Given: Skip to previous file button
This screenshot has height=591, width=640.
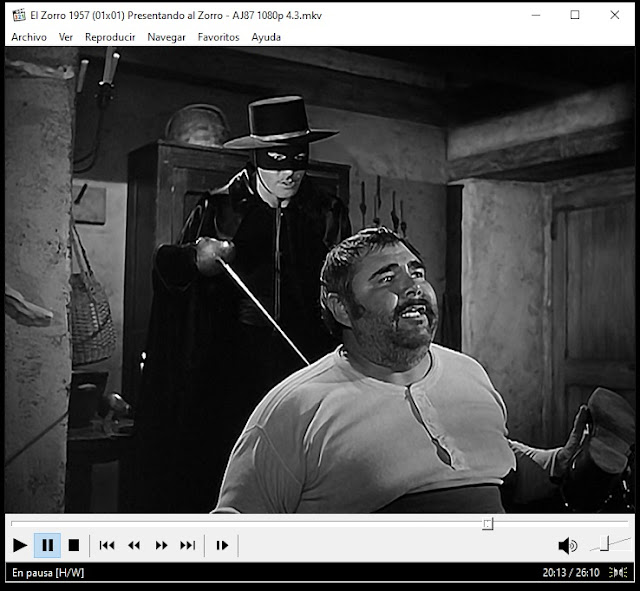Looking at the screenshot, I should [x=107, y=545].
